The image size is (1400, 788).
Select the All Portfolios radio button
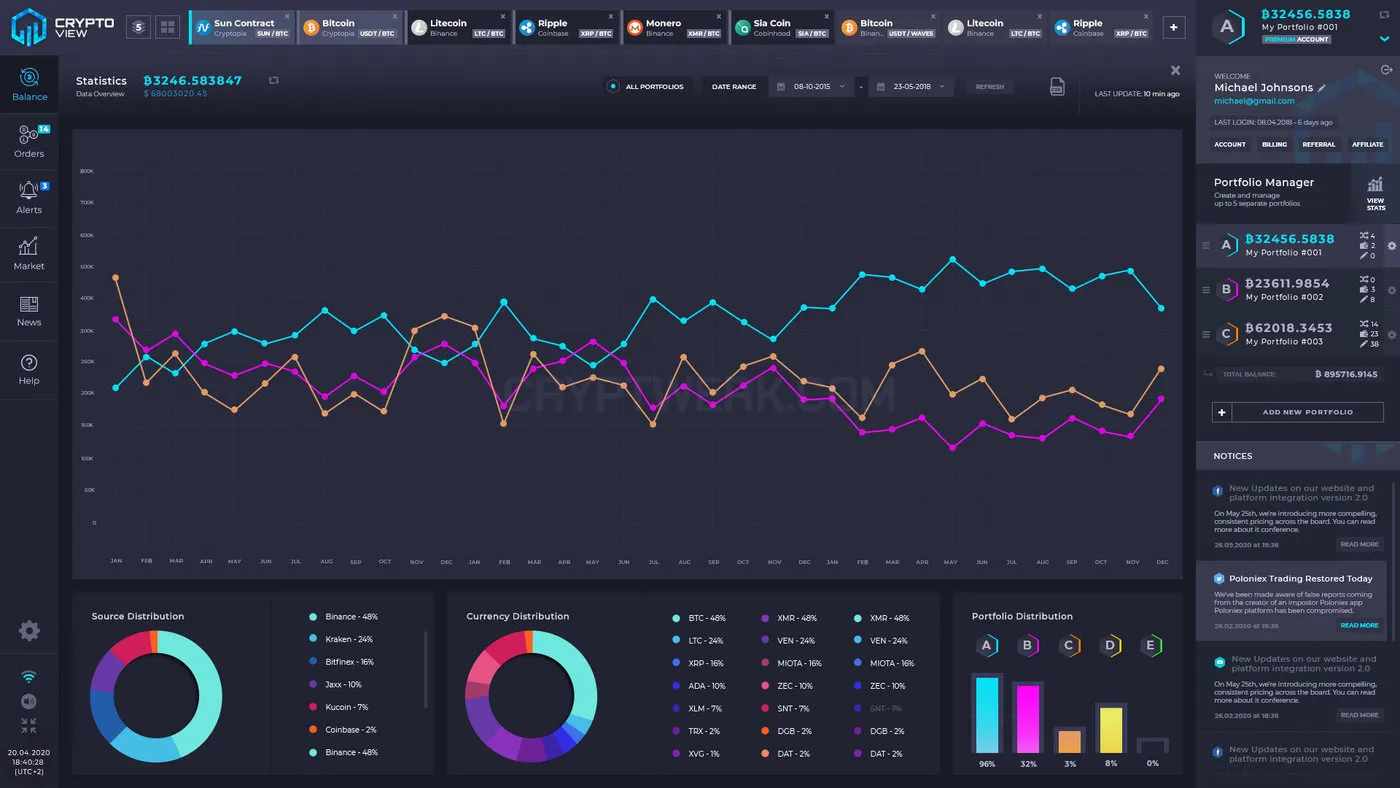click(x=613, y=87)
